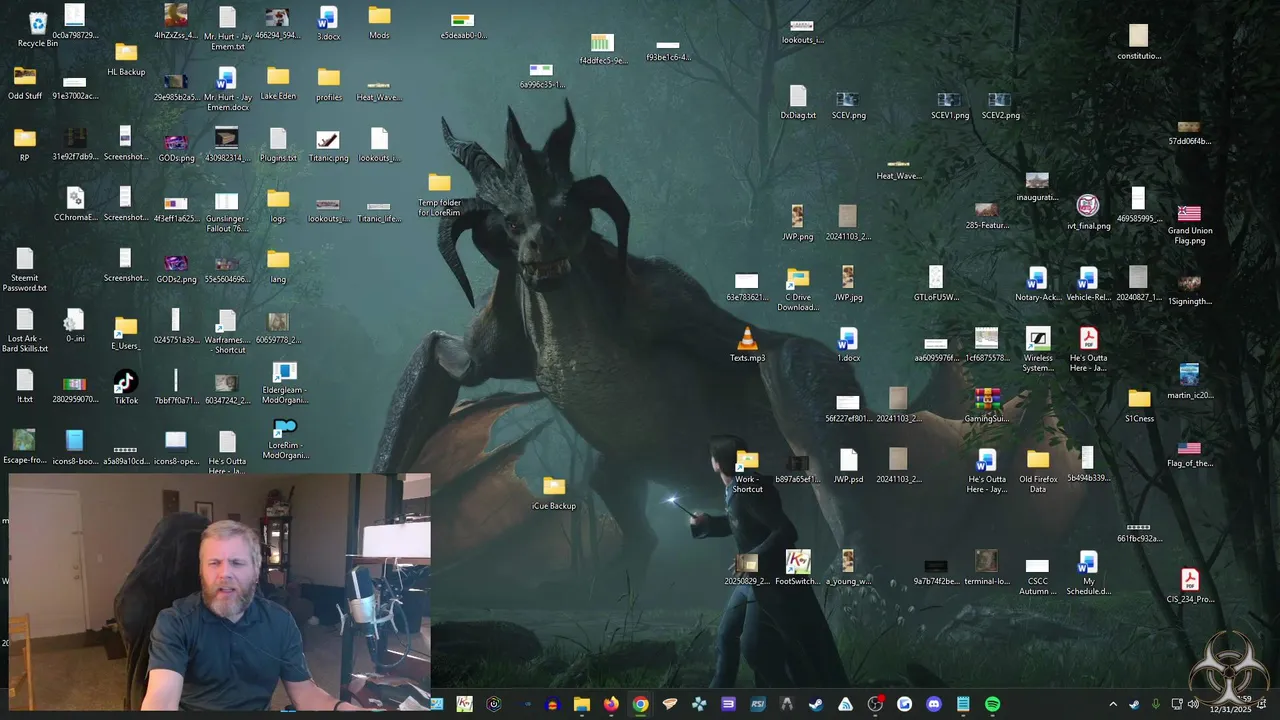Select the SCEV1.png image
This screenshot has width=1280, height=720.
[x=949, y=105]
